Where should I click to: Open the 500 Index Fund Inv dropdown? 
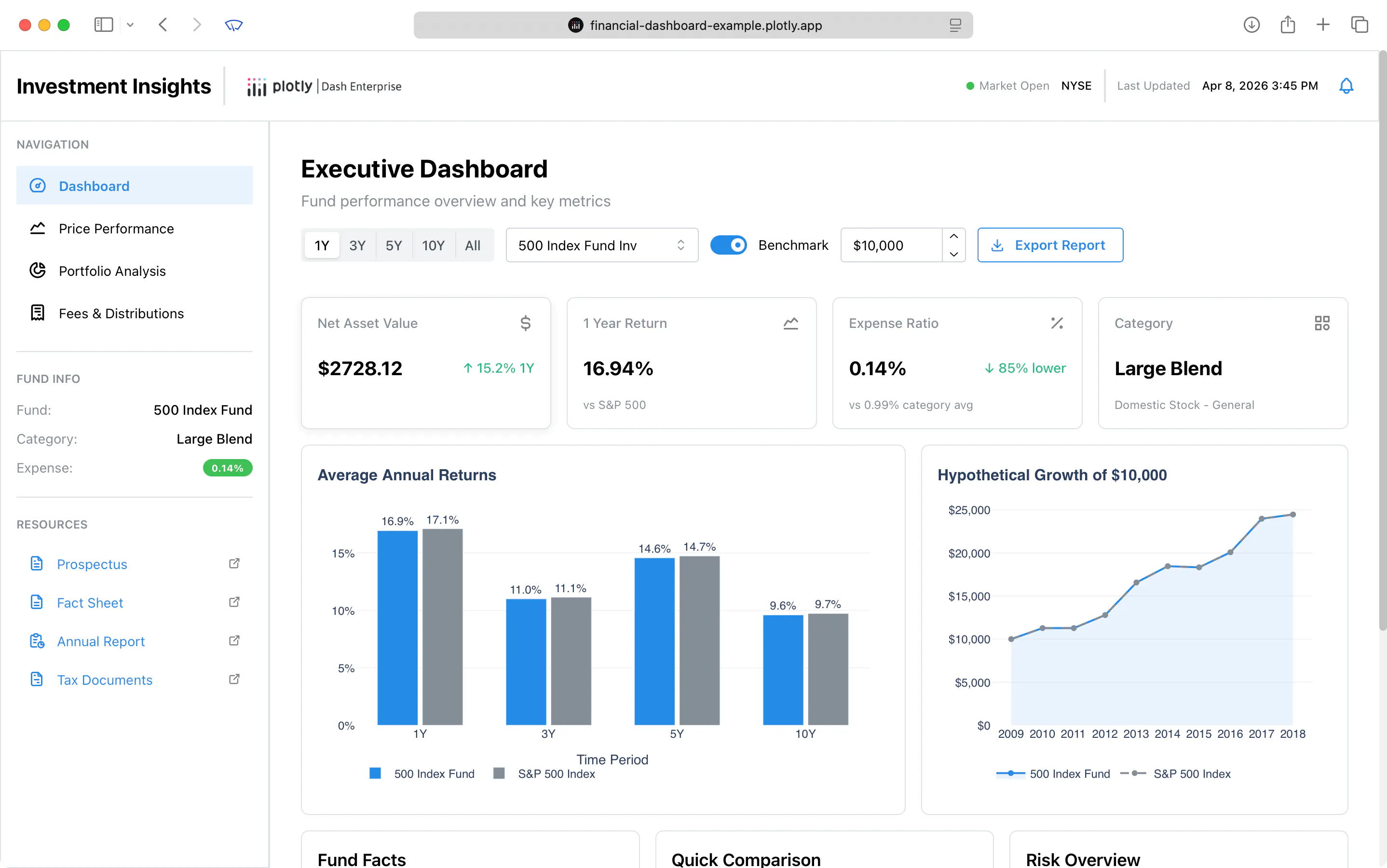click(602, 245)
